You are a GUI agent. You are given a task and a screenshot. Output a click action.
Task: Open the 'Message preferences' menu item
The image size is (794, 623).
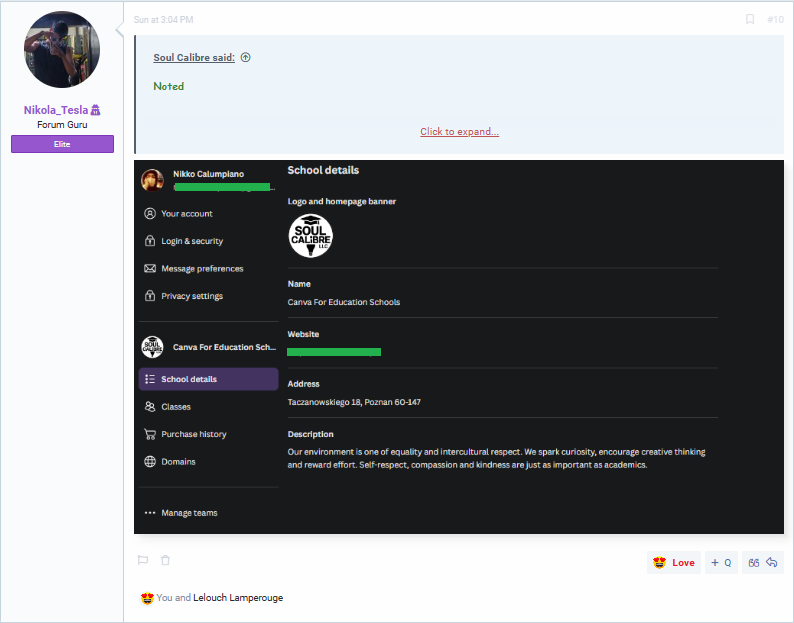tap(202, 268)
